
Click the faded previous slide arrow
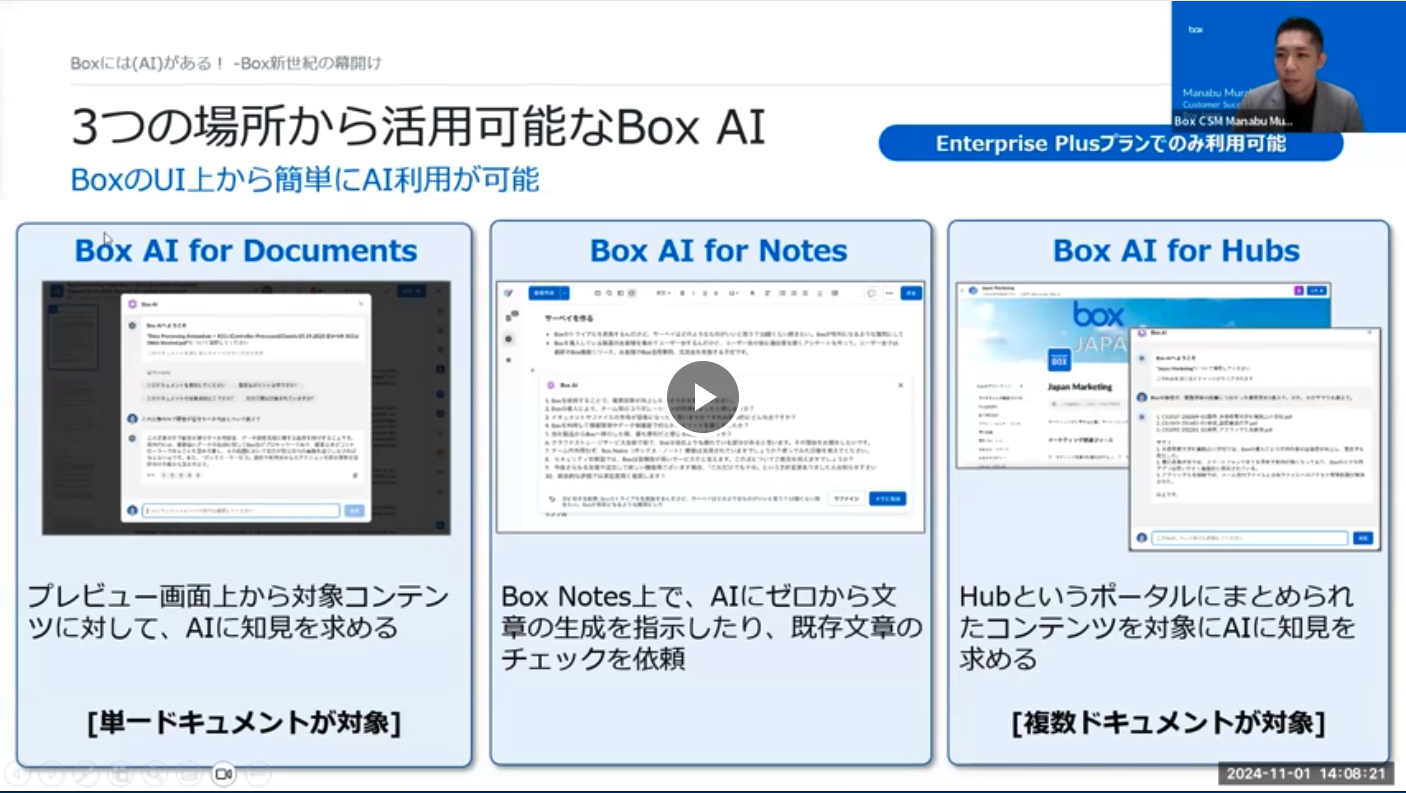point(19,773)
